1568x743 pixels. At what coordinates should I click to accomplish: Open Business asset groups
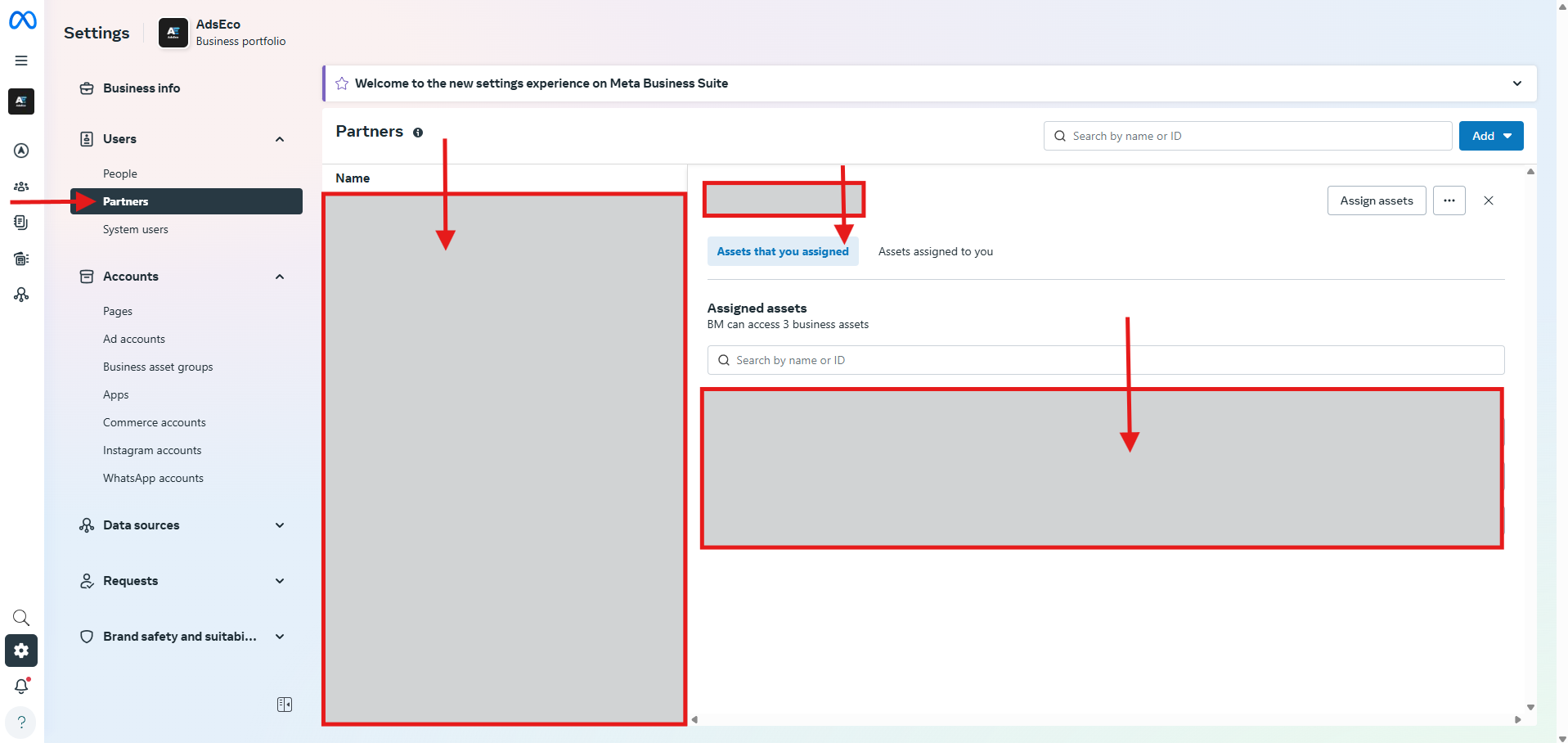coord(158,367)
